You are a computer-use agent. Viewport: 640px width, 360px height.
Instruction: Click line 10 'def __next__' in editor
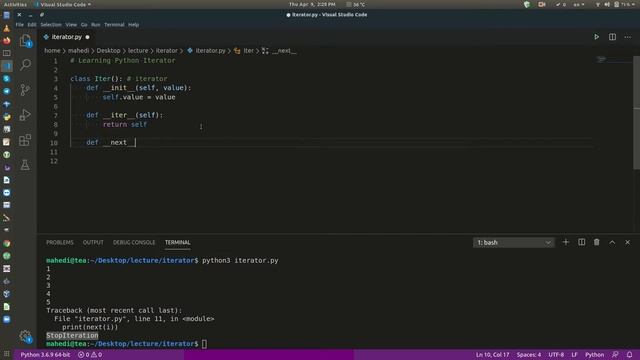(110, 142)
